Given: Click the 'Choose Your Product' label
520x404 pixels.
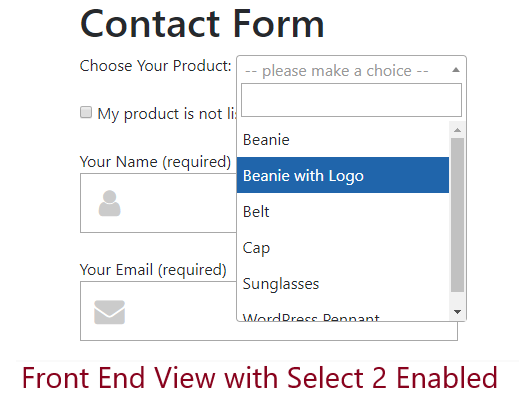Looking at the screenshot, I should point(155,66).
